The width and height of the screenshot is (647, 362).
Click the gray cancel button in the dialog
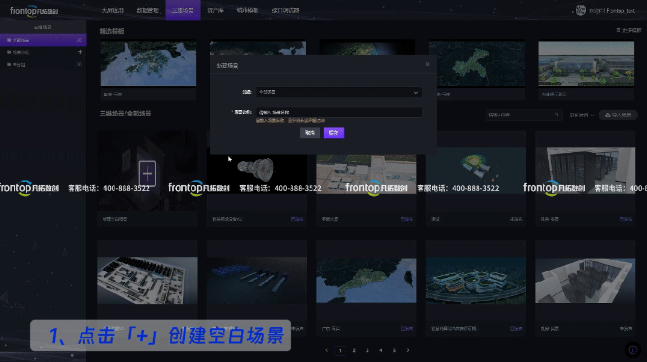(x=310, y=132)
